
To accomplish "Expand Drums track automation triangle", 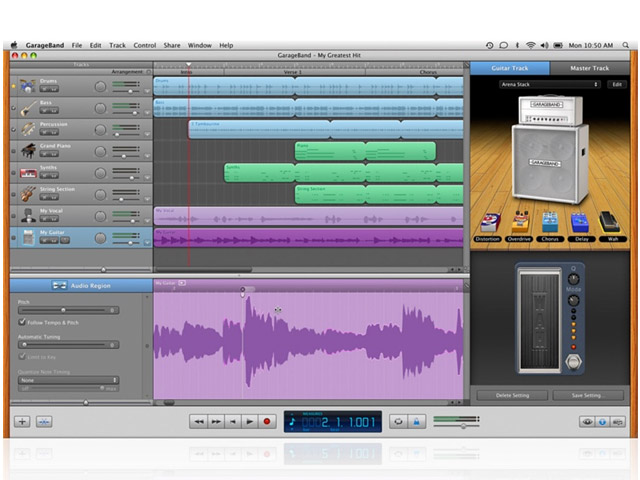I will (147, 91).
